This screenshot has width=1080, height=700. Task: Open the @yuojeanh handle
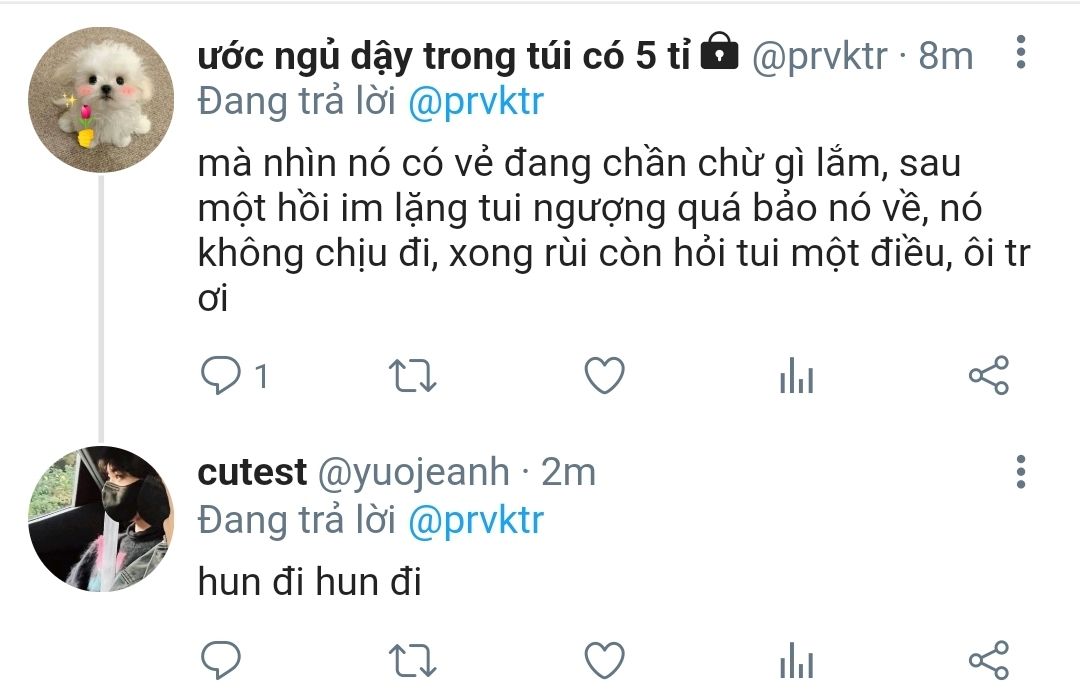click(x=413, y=474)
